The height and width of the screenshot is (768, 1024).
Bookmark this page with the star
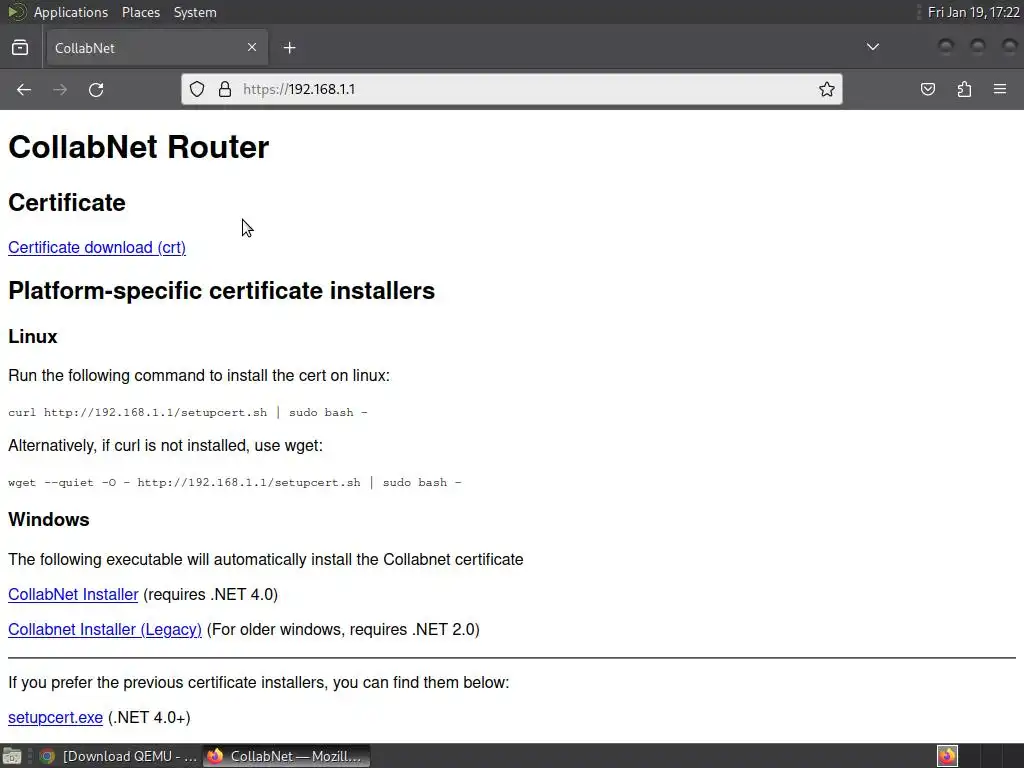click(x=827, y=89)
